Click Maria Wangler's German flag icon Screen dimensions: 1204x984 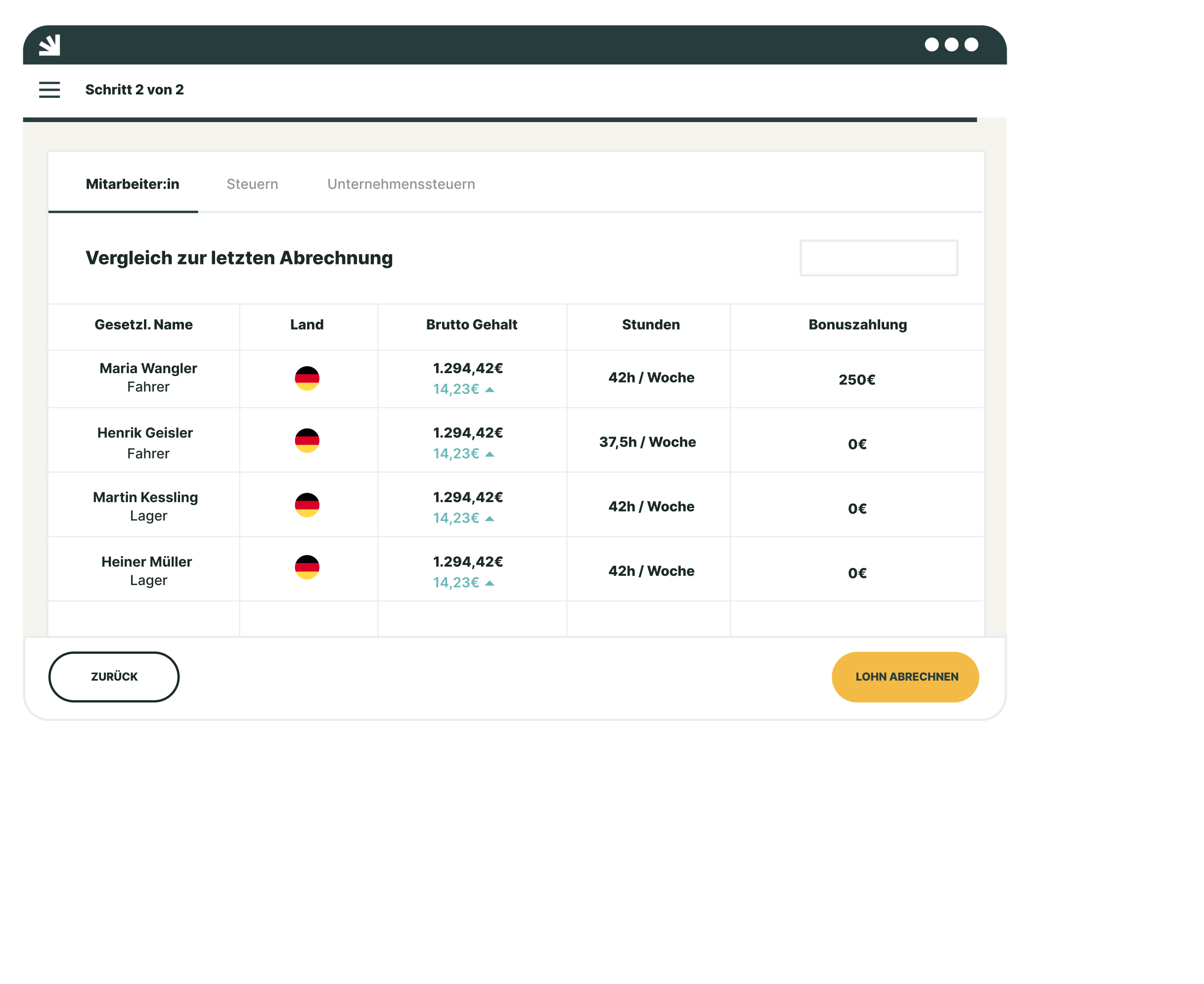pos(307,378)
